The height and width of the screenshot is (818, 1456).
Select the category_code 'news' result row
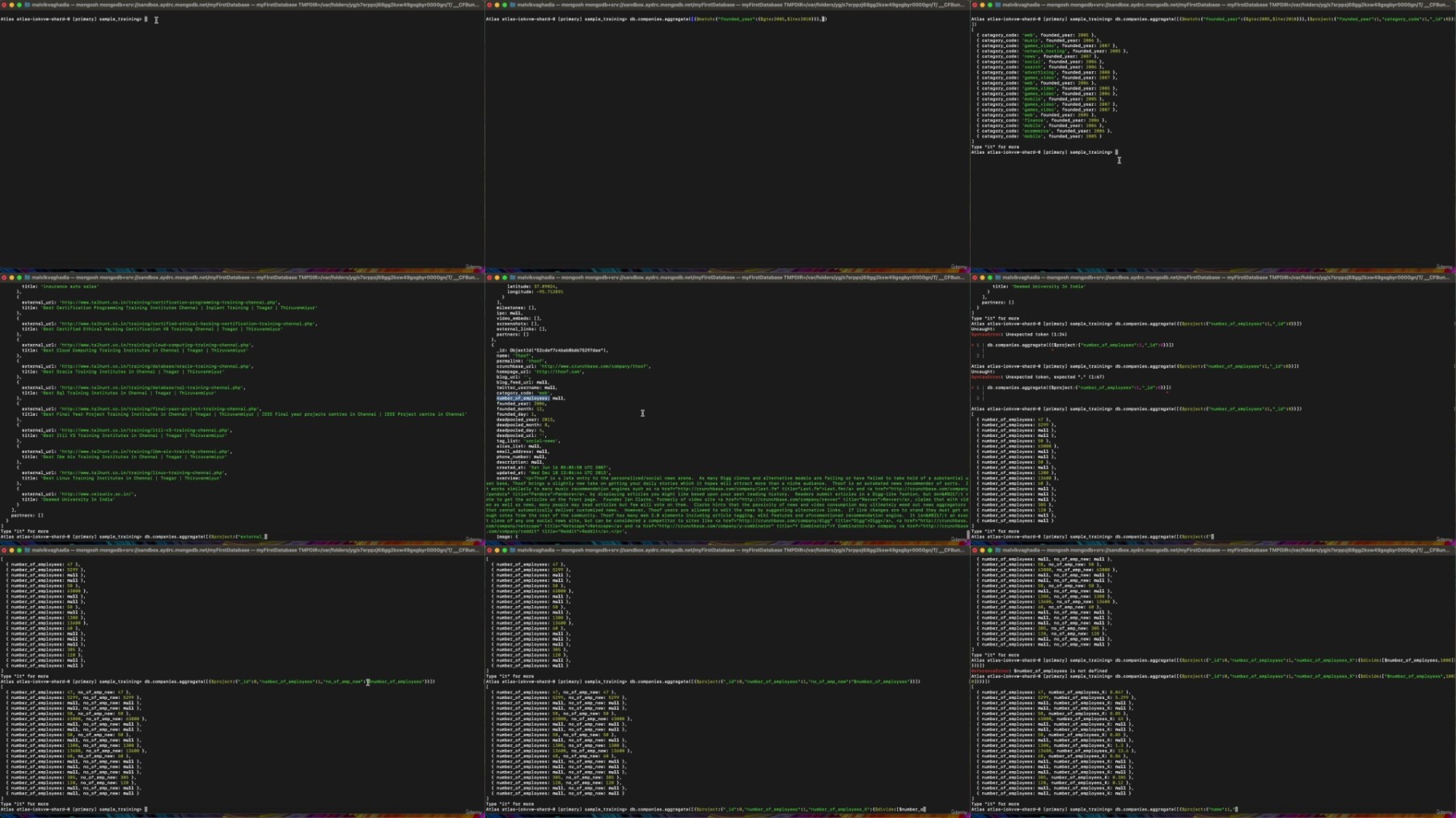pos(1036,56)
